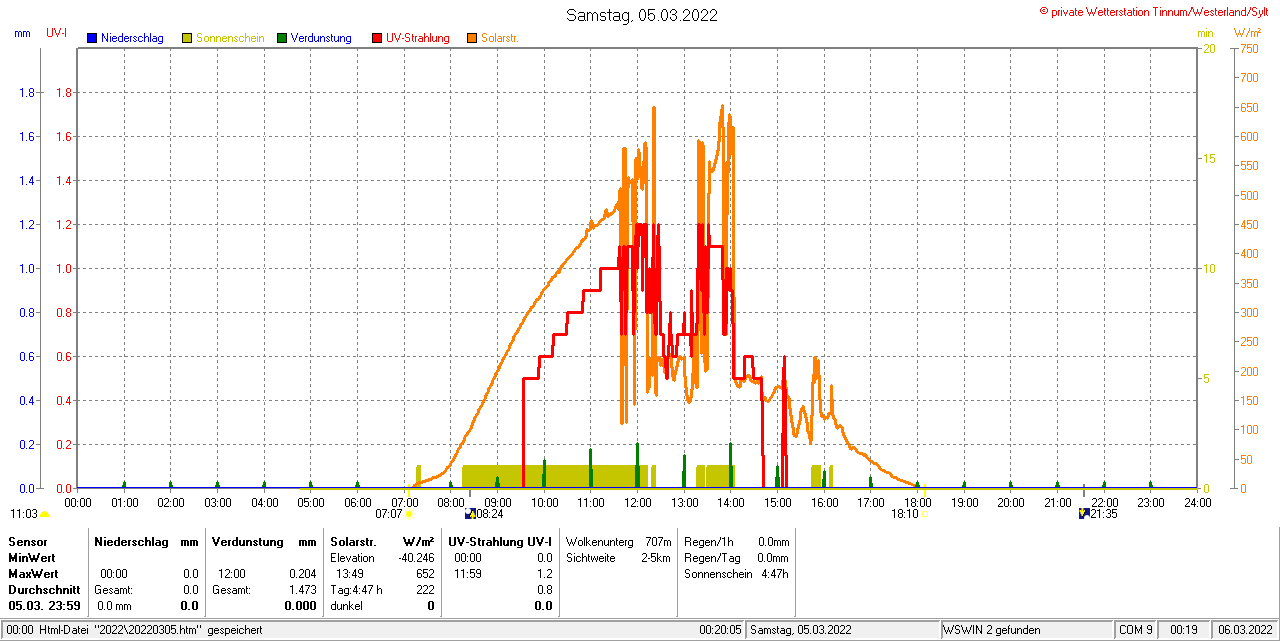Click the 12:00 time axis label

tap(638, 502)
